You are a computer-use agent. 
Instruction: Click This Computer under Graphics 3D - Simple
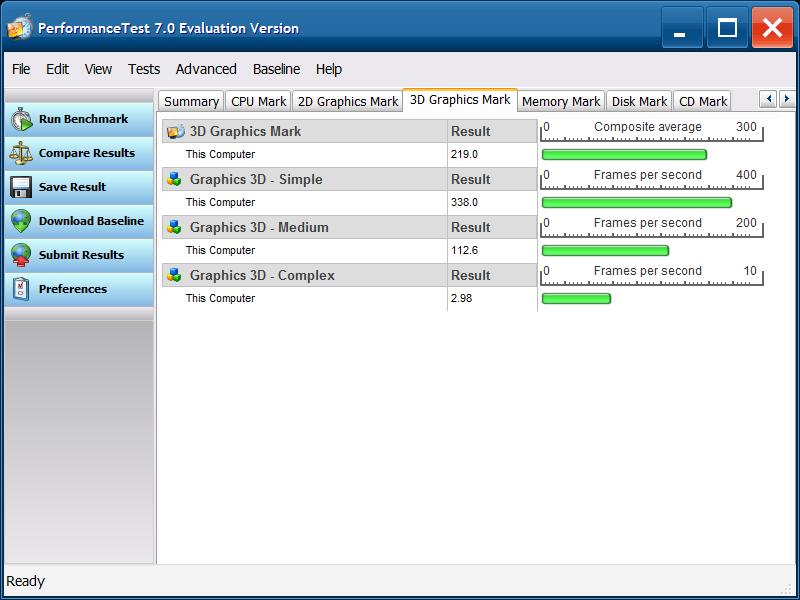tap(220, 203)
